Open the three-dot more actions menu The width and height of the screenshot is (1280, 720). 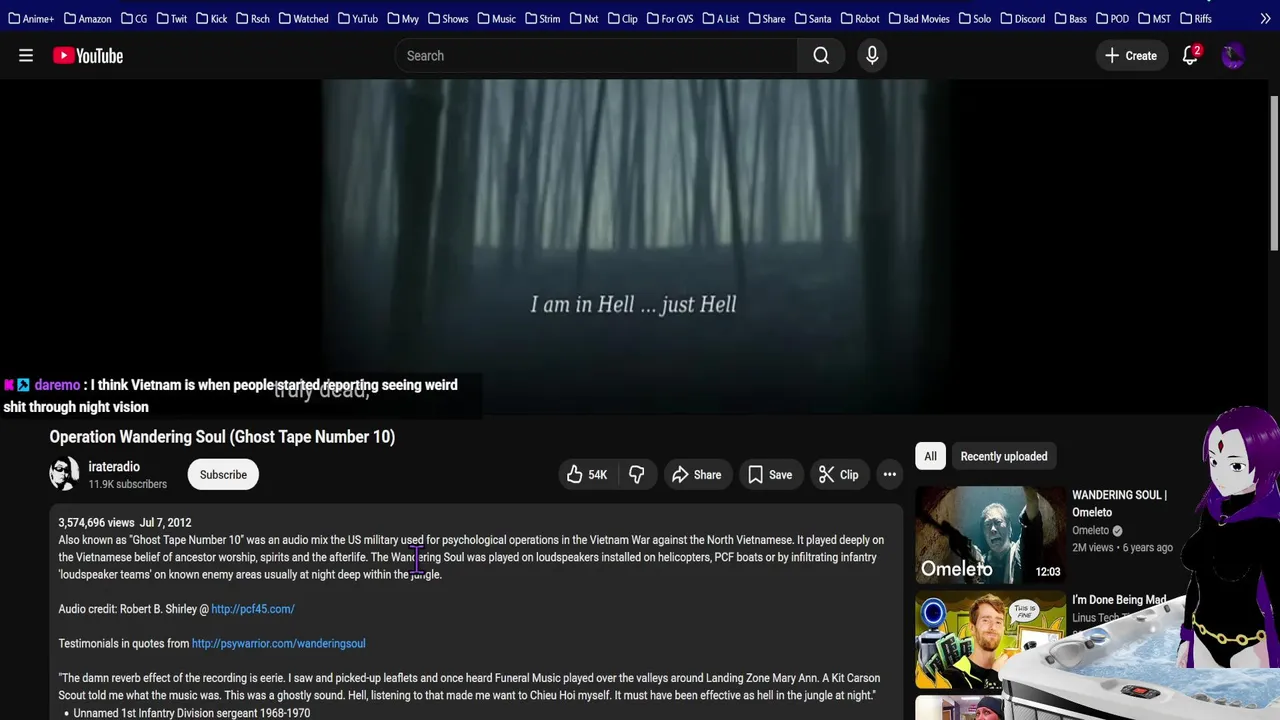coord(889,475)
